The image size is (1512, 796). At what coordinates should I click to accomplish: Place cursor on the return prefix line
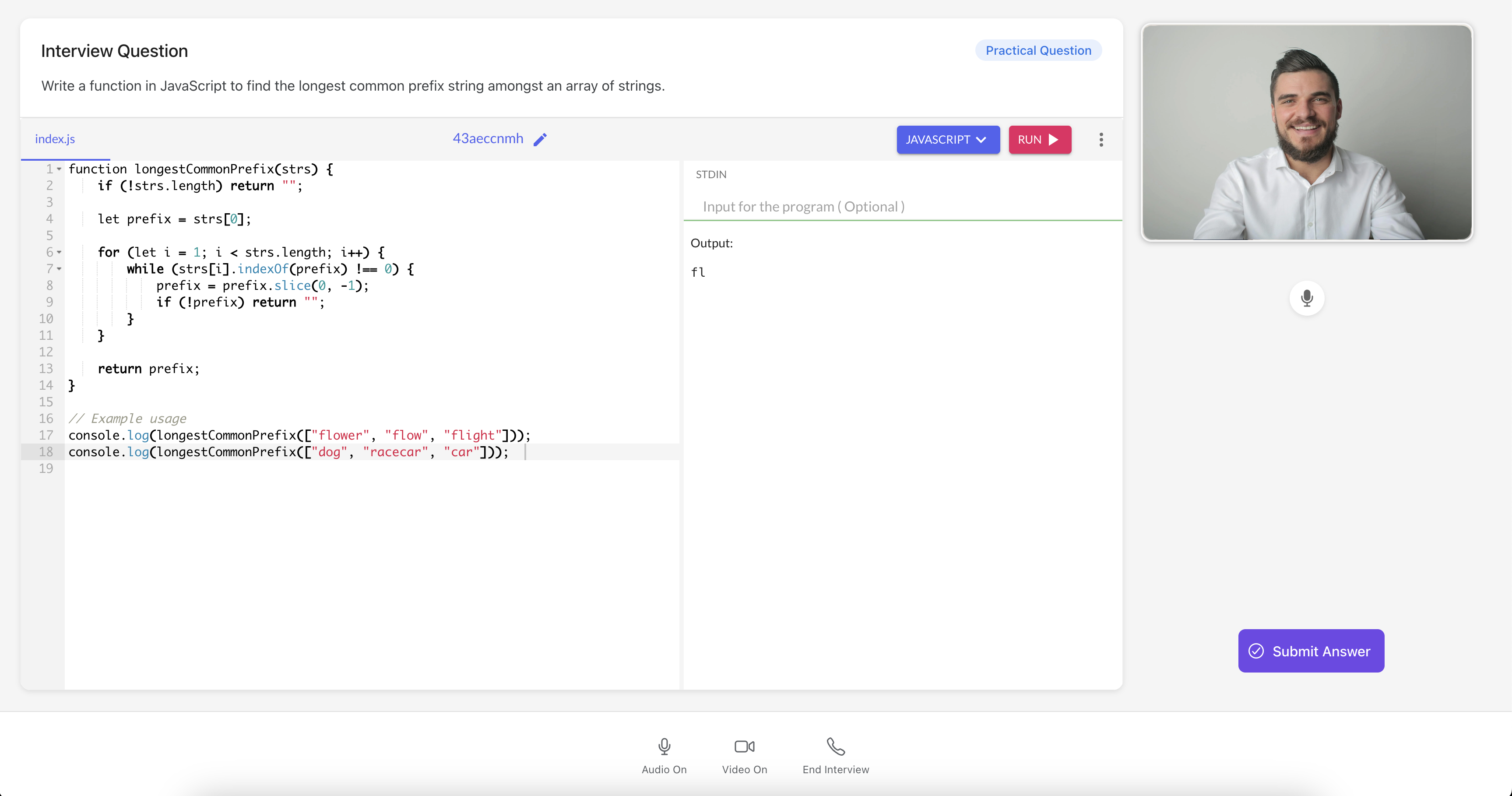(x=149, y=369)
